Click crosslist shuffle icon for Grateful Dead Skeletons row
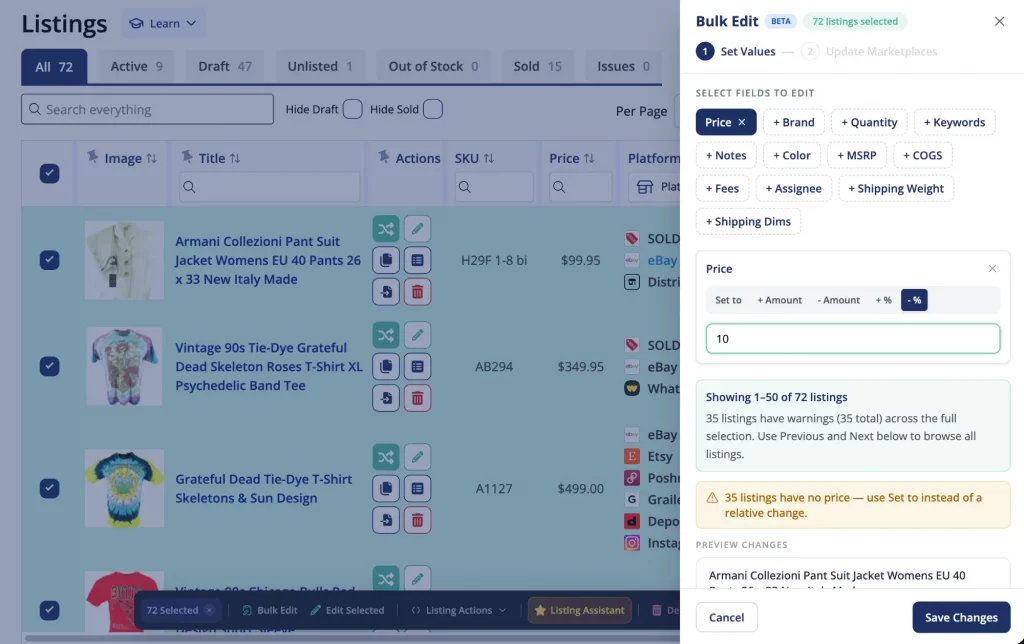Screen dimensions: 1024x644 (x=386, y=457)
